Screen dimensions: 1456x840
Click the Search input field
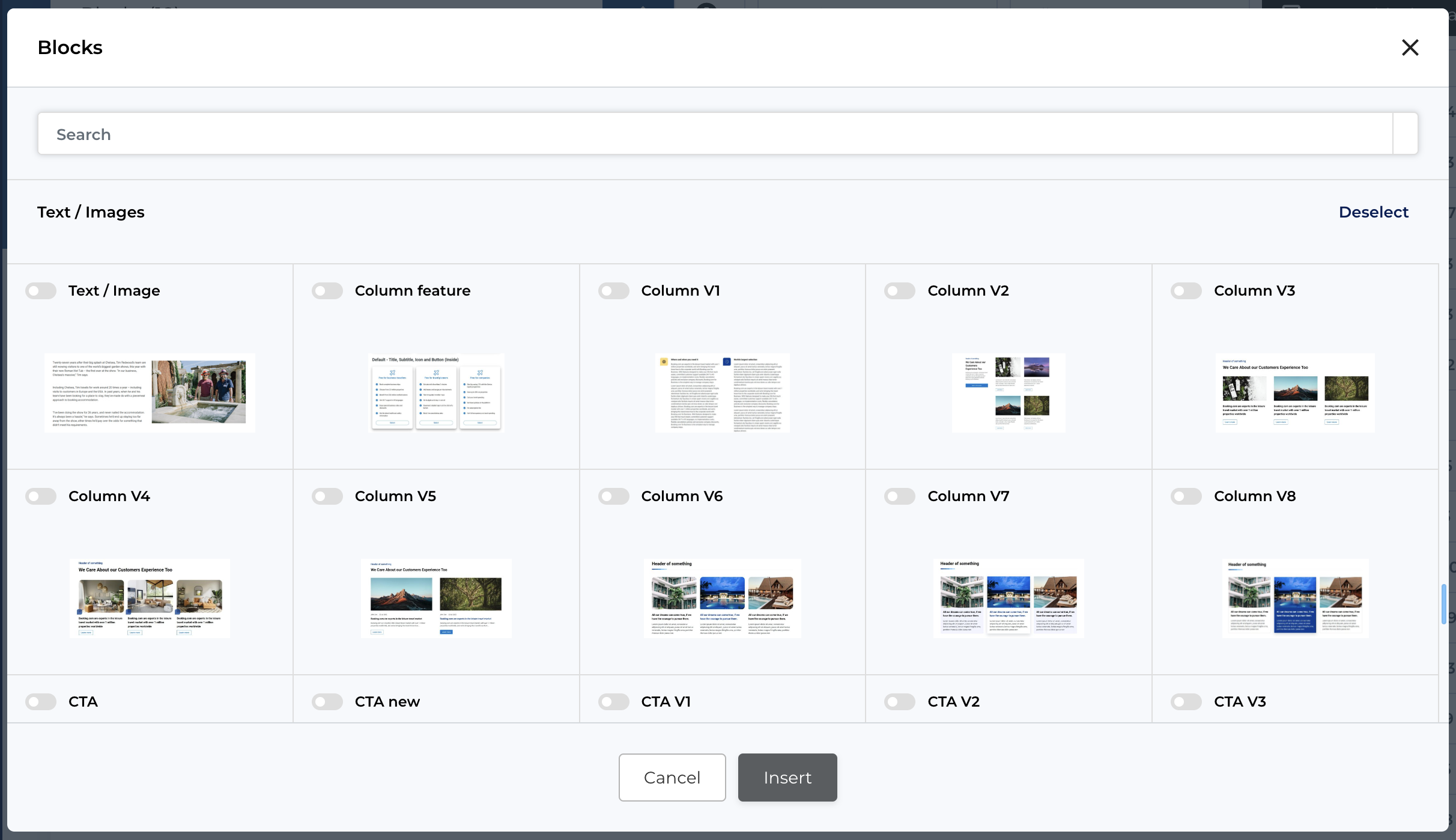(x=715, y=134)
